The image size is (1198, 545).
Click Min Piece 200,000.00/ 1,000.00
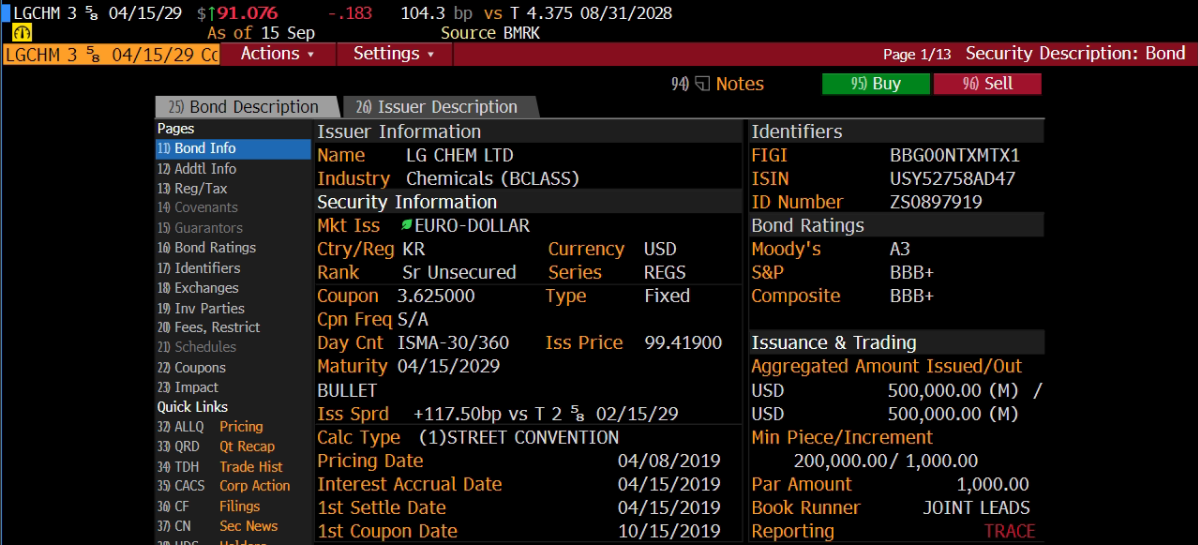(x=886, y=461)
